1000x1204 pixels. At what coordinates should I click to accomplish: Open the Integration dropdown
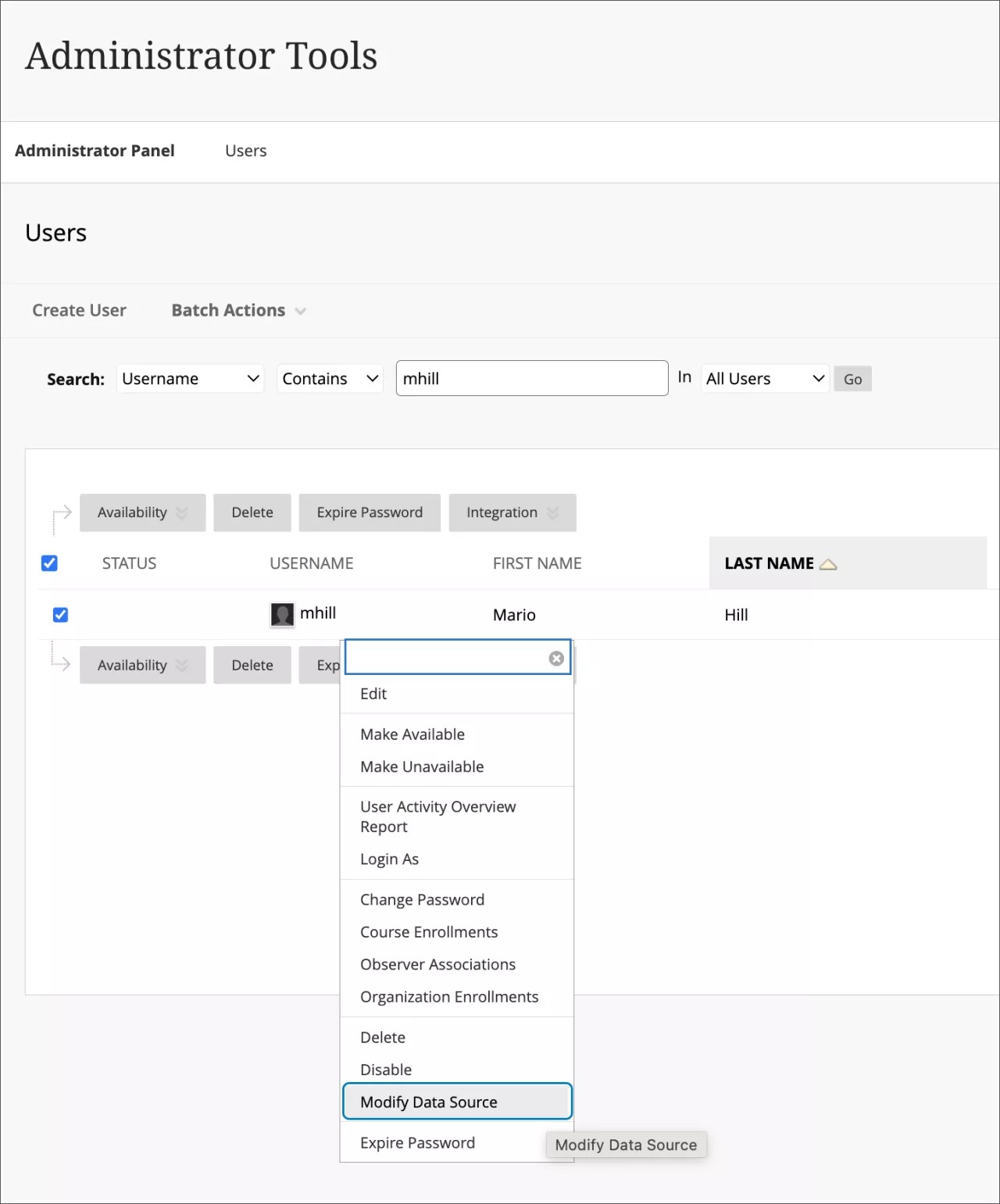512,513
